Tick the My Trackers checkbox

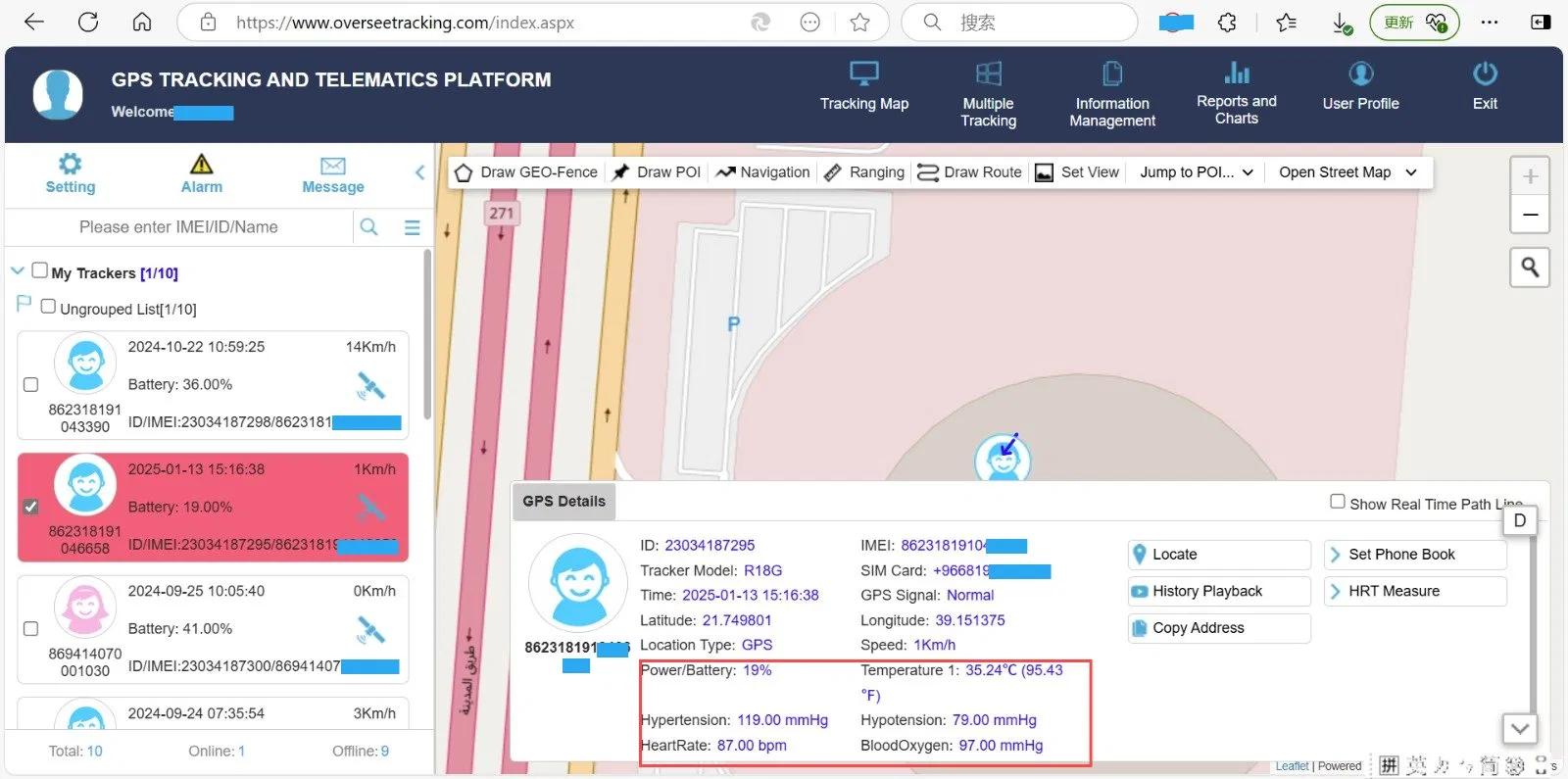coord(39,270)
